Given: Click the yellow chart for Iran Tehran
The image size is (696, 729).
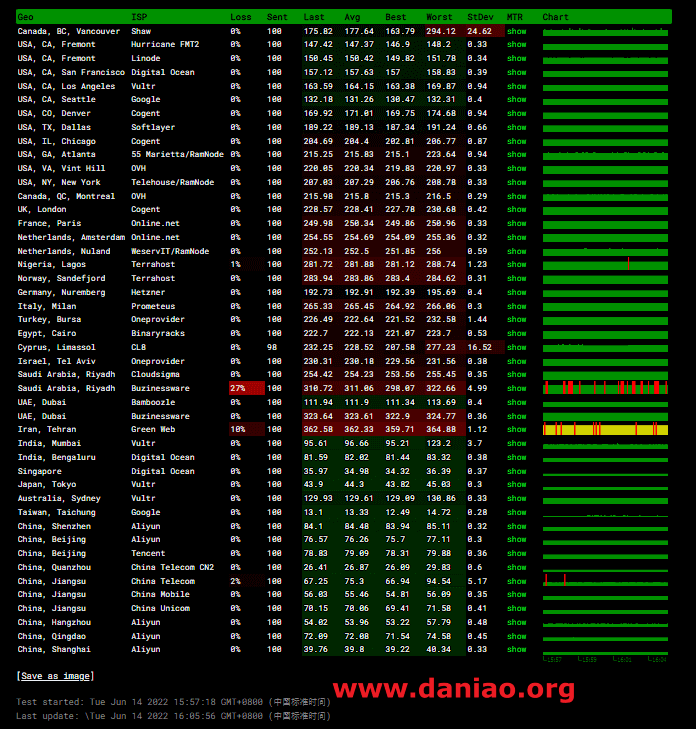Looking at the screenshot, I should [x=605, y=429].
